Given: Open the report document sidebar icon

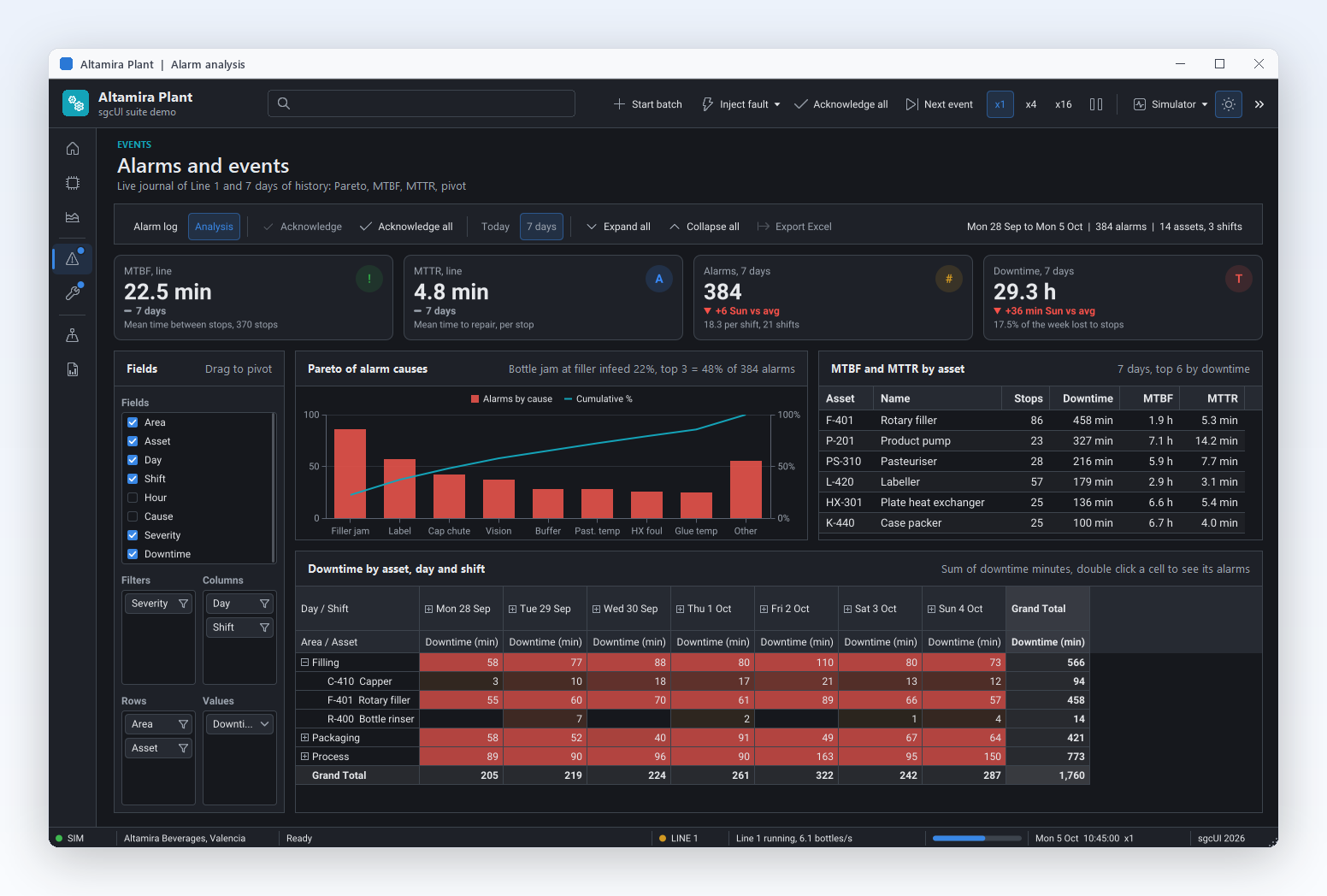Looking at the screenshot, I should click(x=73, y=369).
